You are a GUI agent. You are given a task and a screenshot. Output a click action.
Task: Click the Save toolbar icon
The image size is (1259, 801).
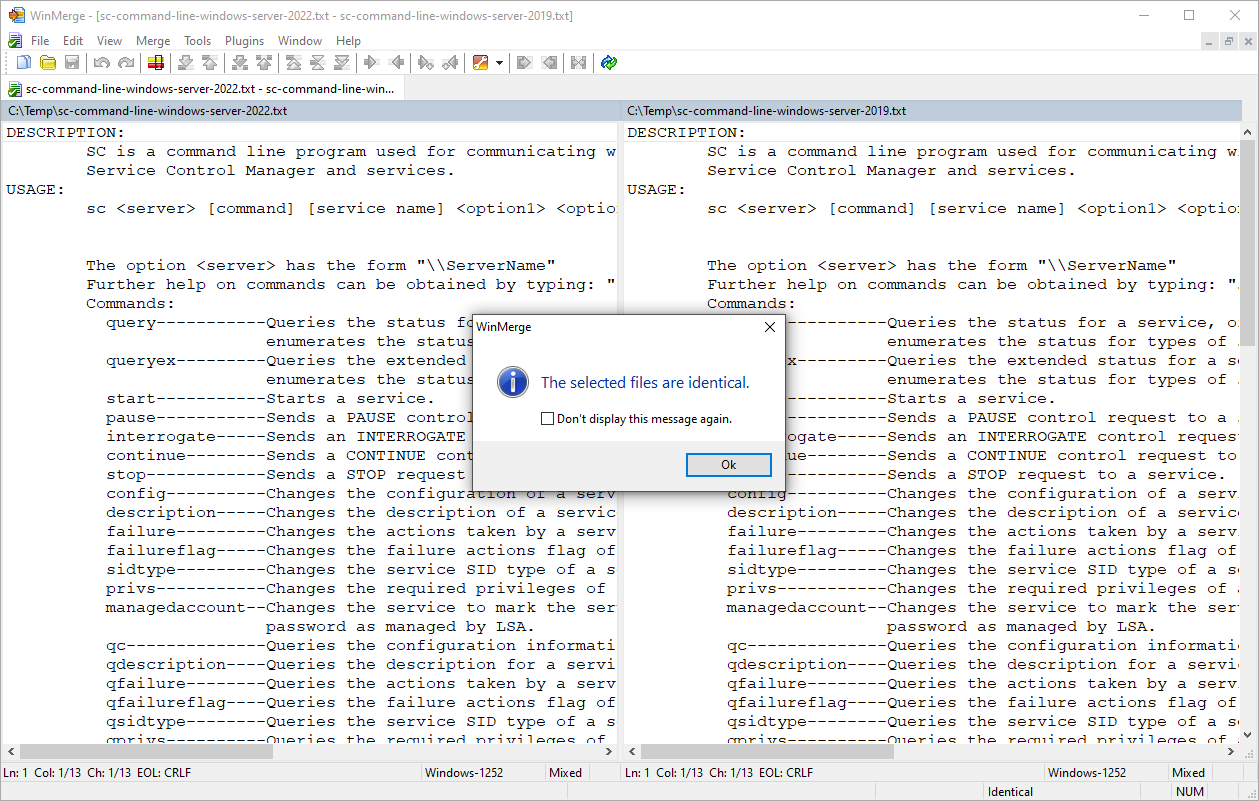tap(72, 63)
